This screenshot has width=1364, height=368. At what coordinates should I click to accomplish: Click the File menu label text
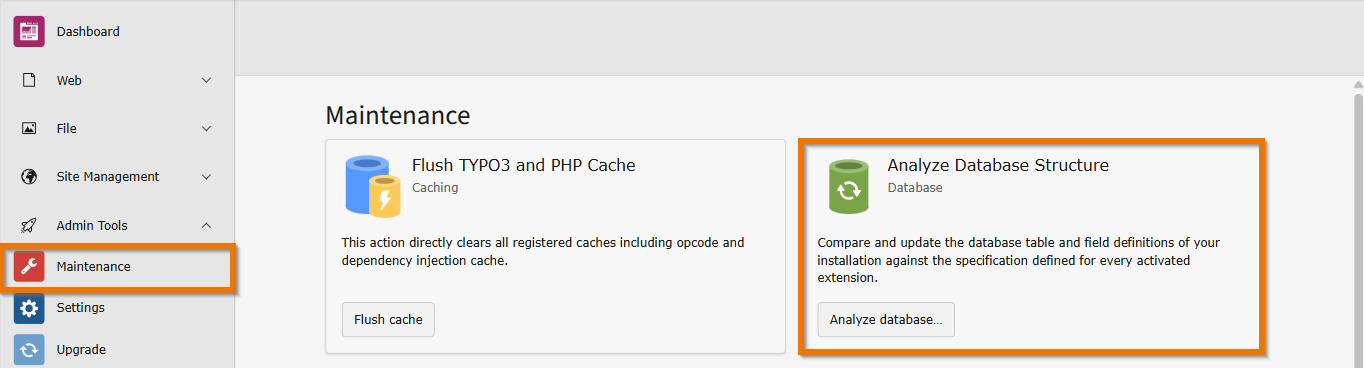pyautogui.click(x=66, y=128)
